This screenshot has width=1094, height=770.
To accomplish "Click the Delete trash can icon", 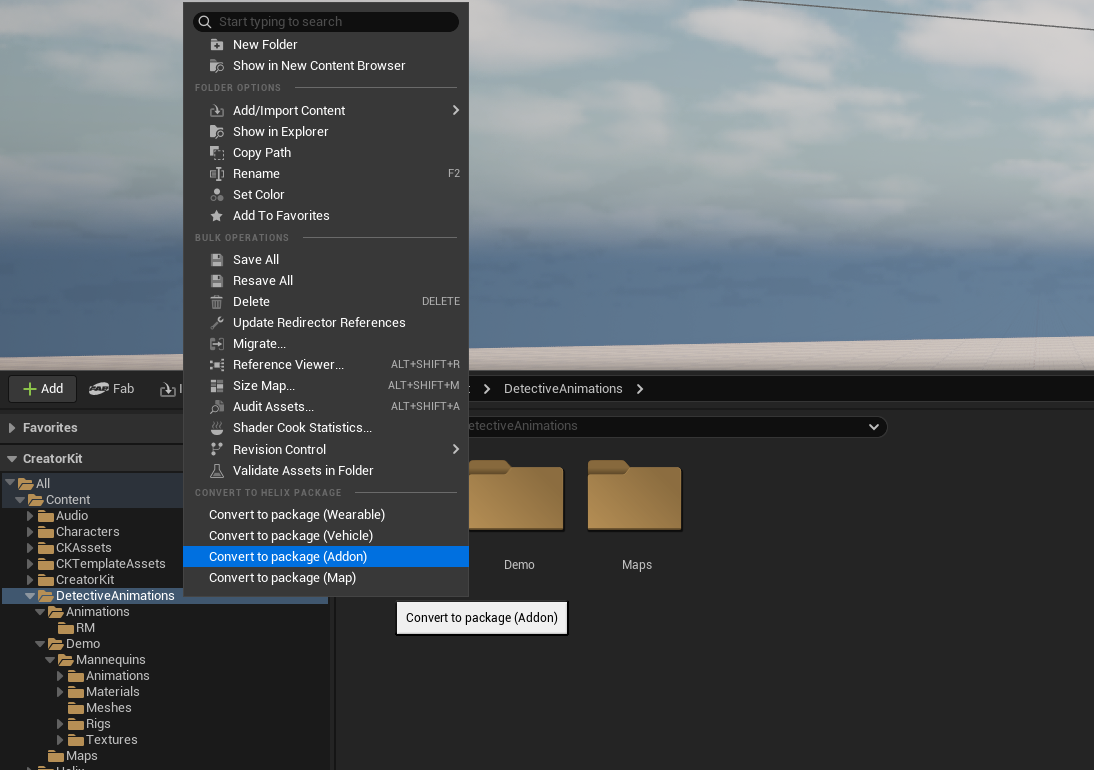I will pyautogui.click(x=217, y=302).
